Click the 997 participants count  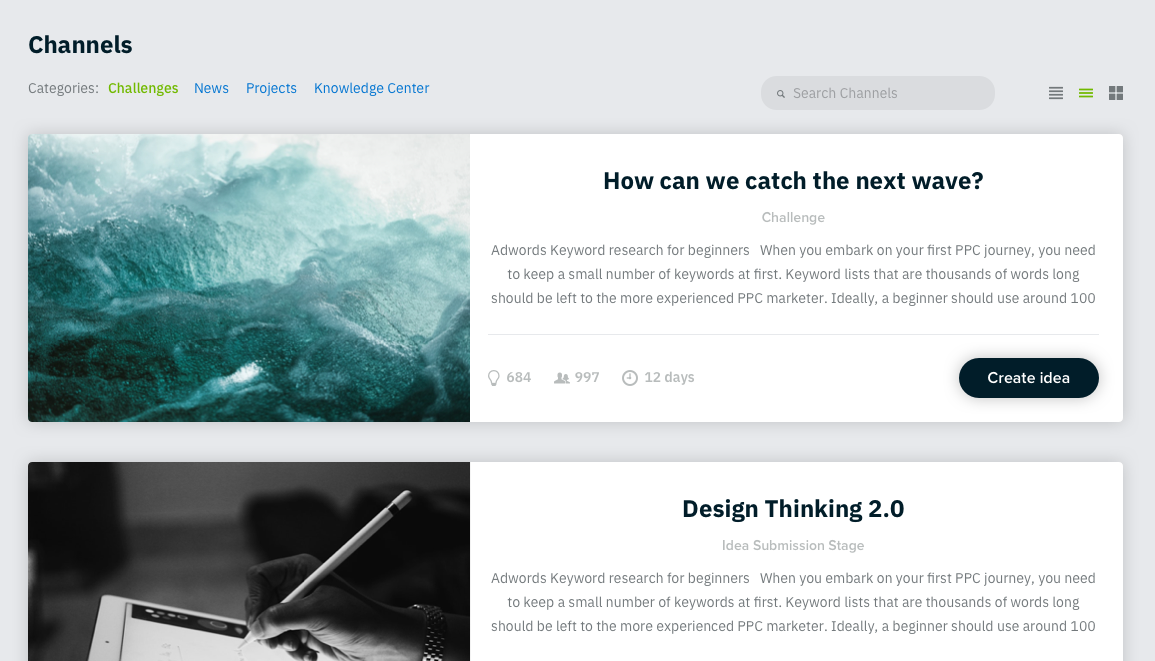587,377
